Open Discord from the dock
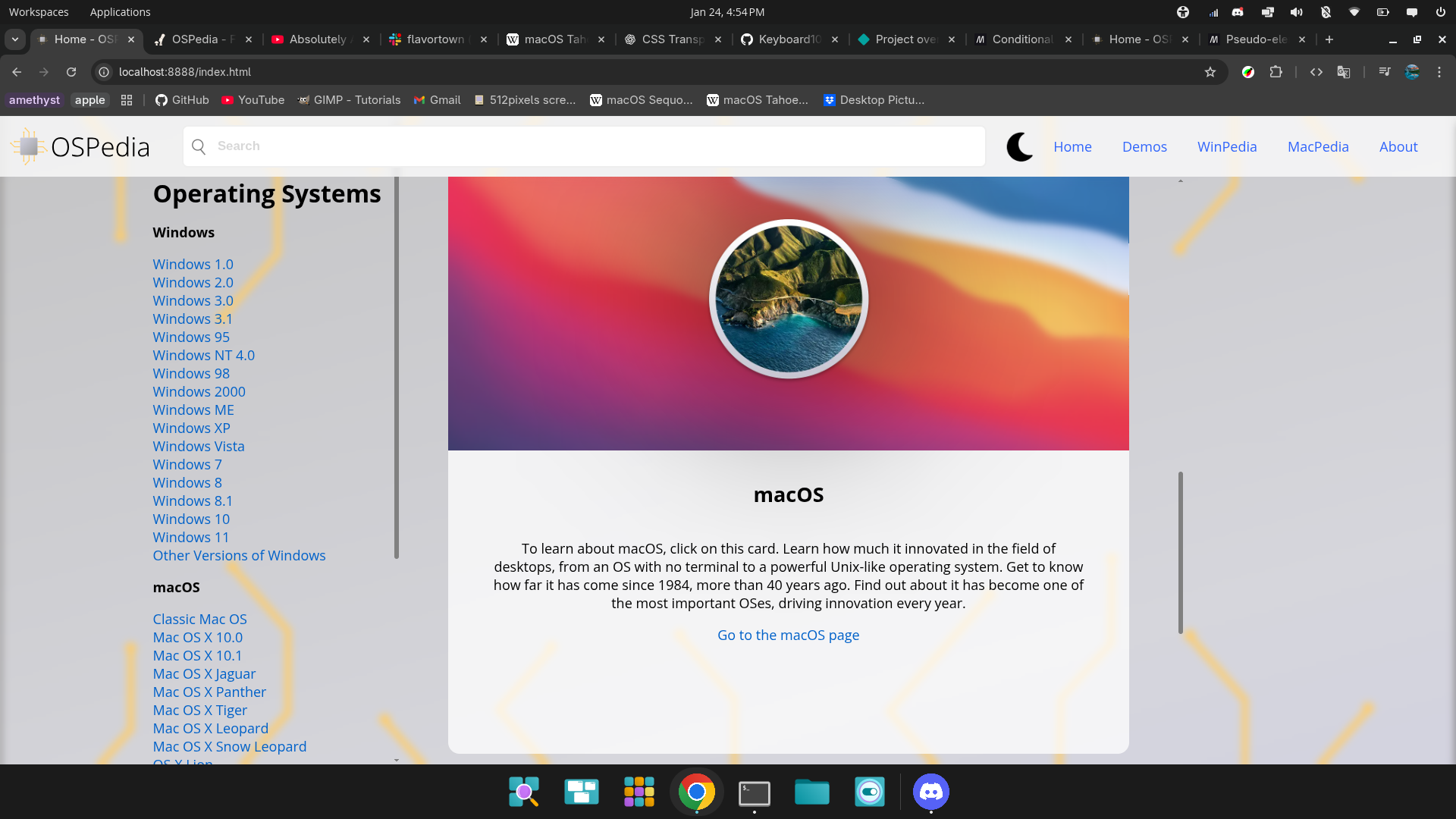 [x=930, y=792]
